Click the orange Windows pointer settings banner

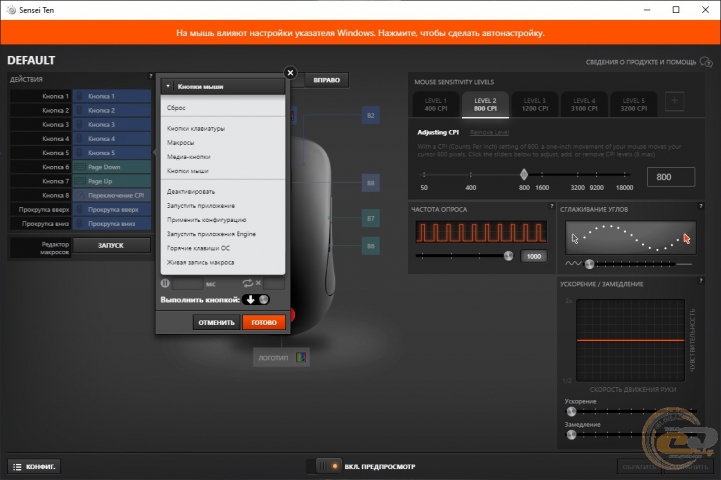point(360,33)
